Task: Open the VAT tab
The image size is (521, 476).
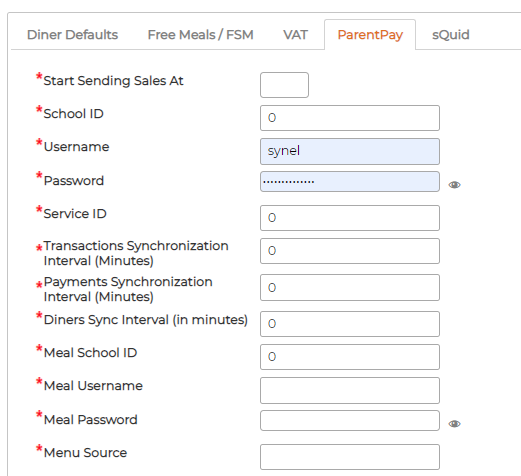Action: [295, 35]
